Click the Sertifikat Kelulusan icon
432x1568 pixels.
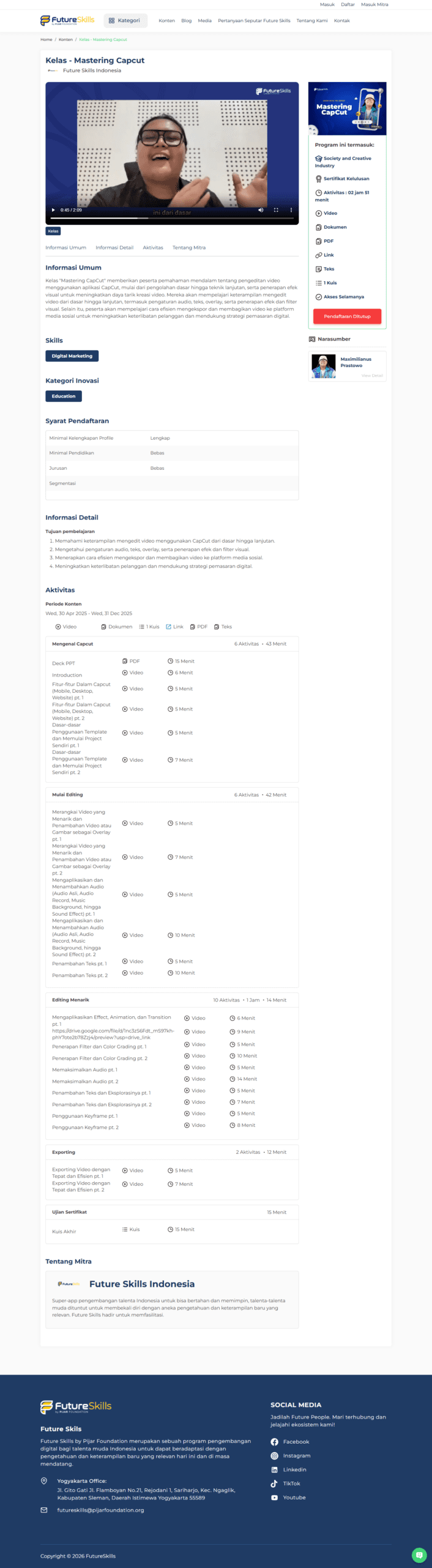pyautogui.click(x=319, y=179)
